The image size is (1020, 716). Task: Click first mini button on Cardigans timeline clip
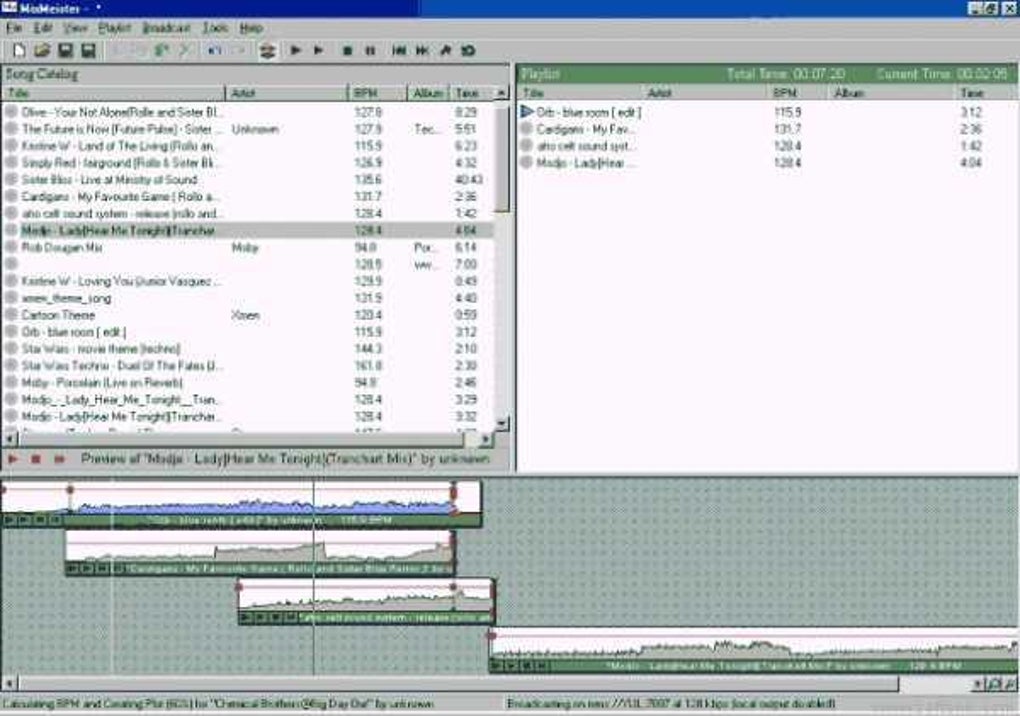coord(72,569)
